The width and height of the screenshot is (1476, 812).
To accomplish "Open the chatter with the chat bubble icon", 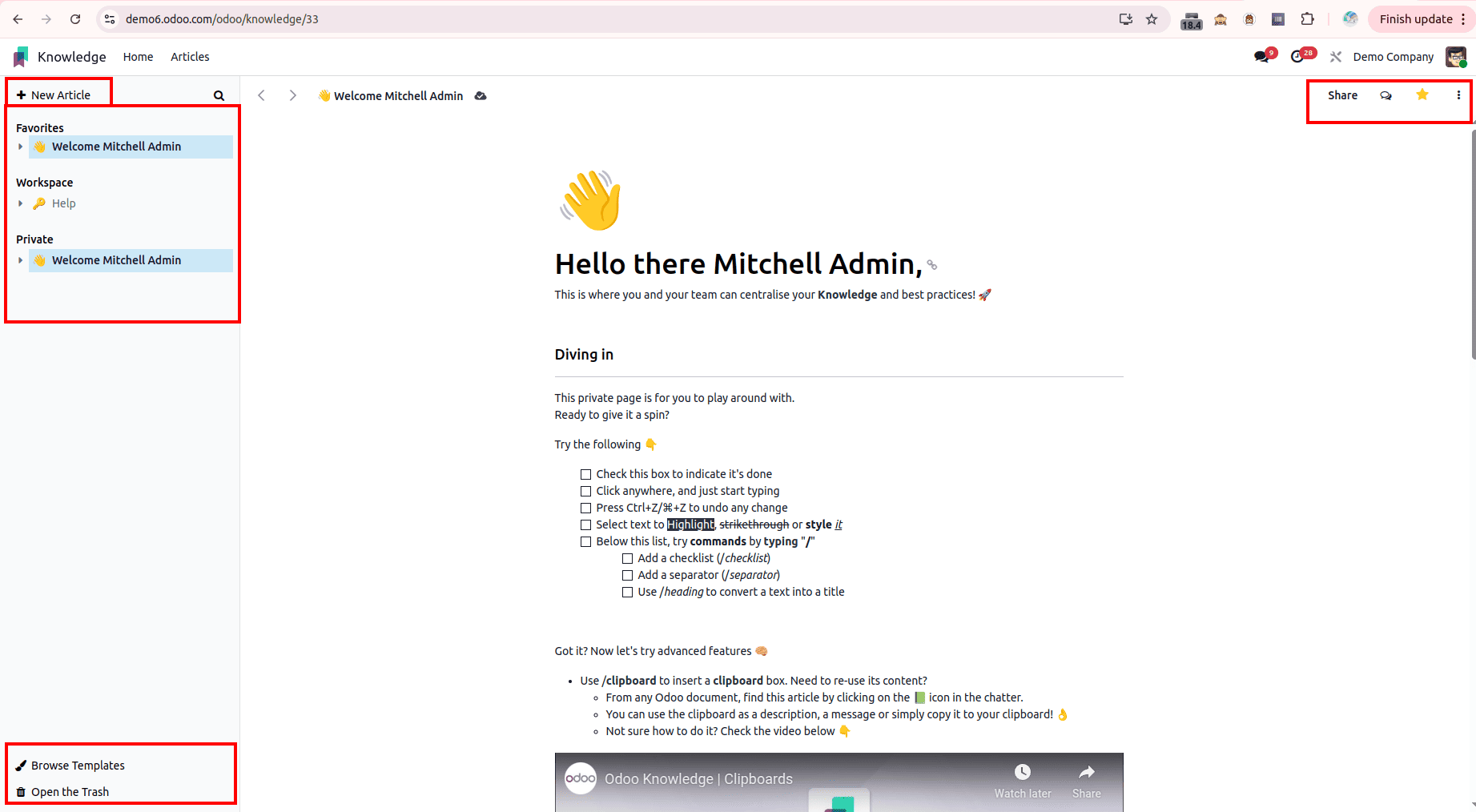I will (x=1386, y=94).
